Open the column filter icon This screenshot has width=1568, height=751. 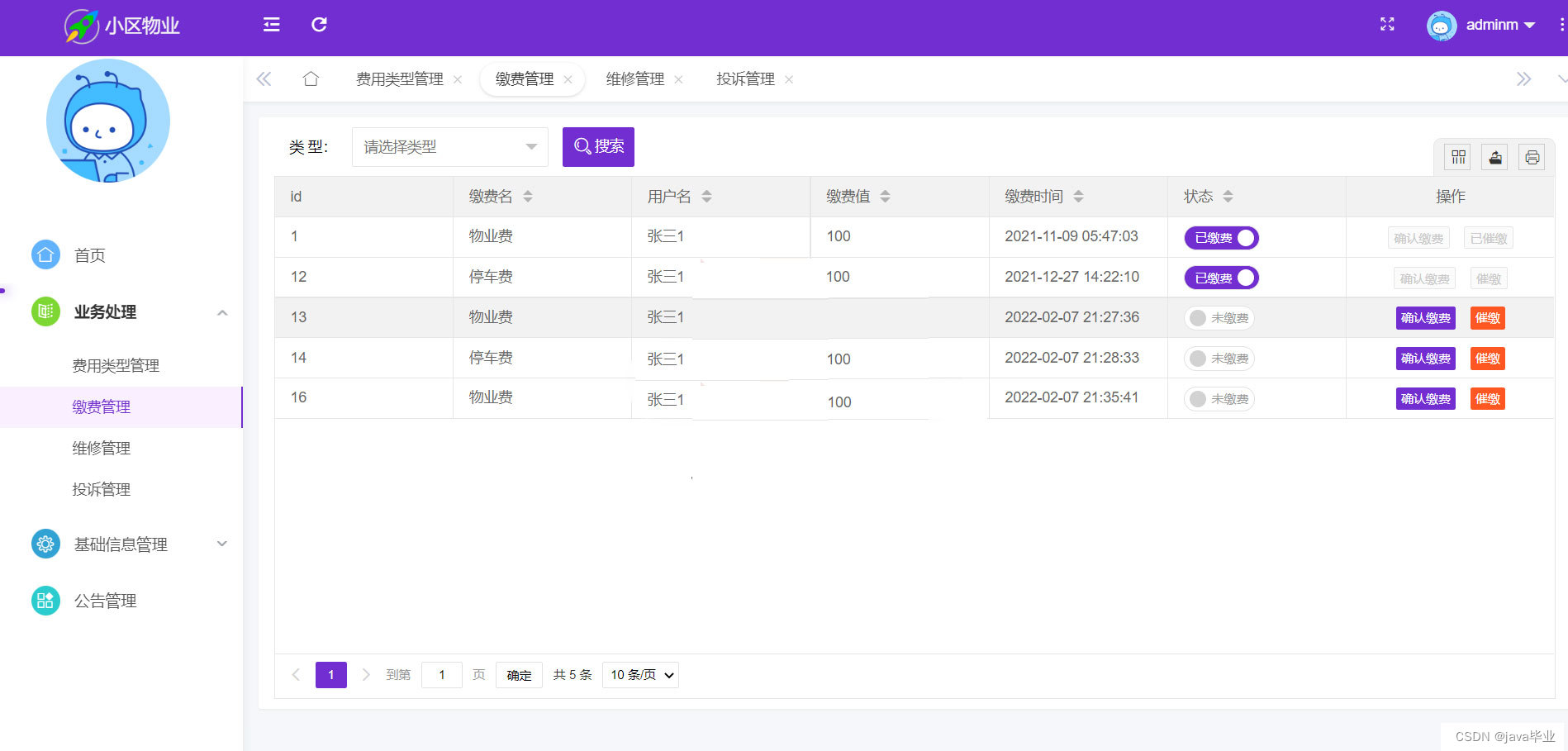tap(1458, 157)
